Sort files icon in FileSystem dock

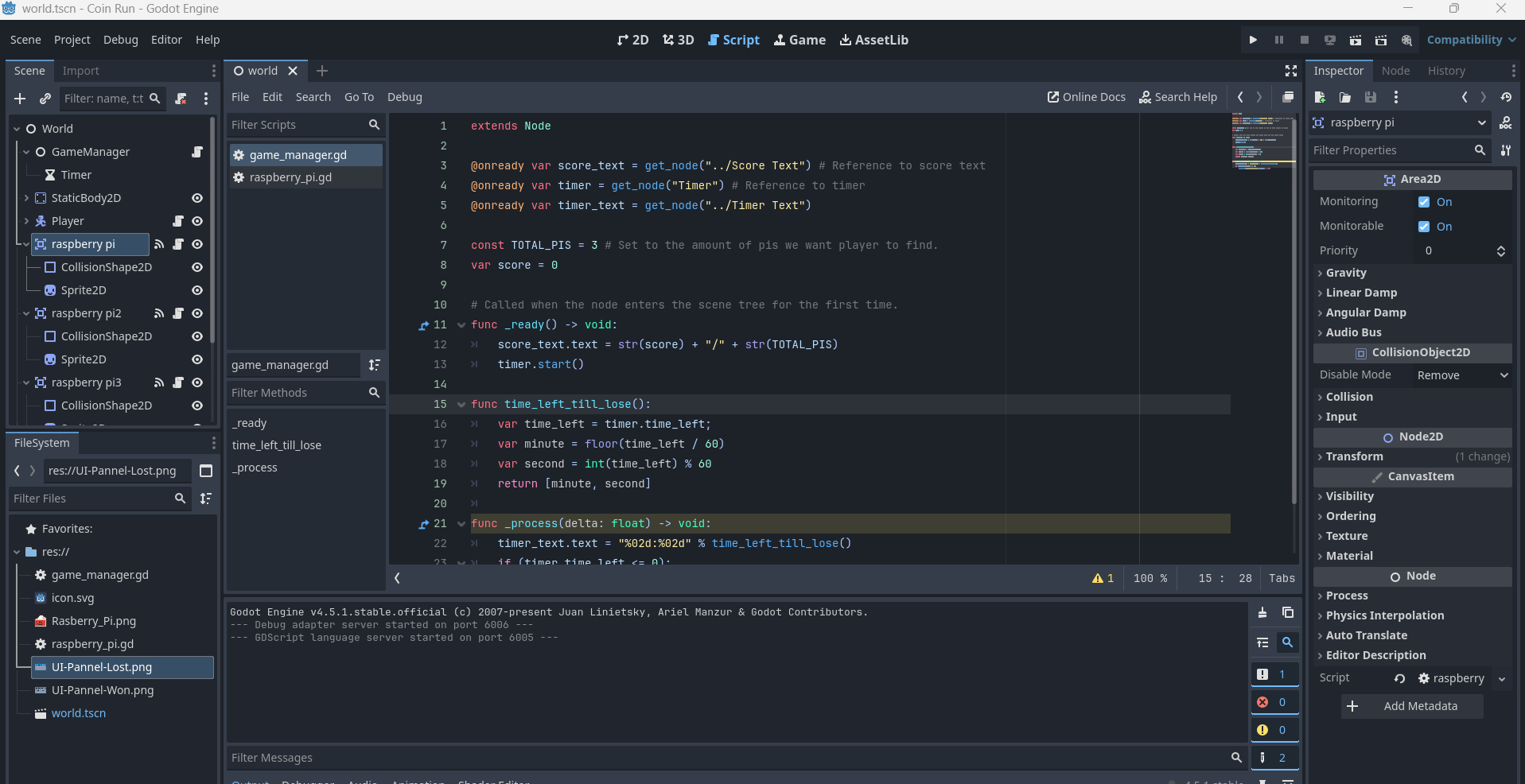(206, 499)
